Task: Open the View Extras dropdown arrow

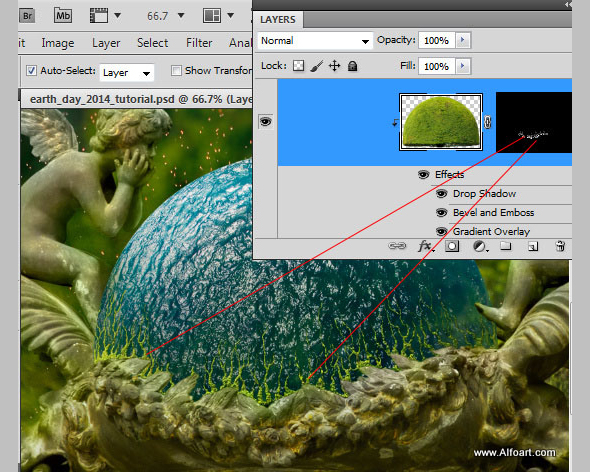Action: click(x=117, y=15)
